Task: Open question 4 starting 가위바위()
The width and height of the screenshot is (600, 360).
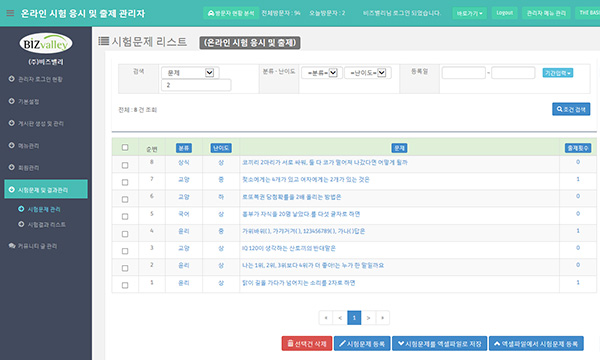Action: 303,231
